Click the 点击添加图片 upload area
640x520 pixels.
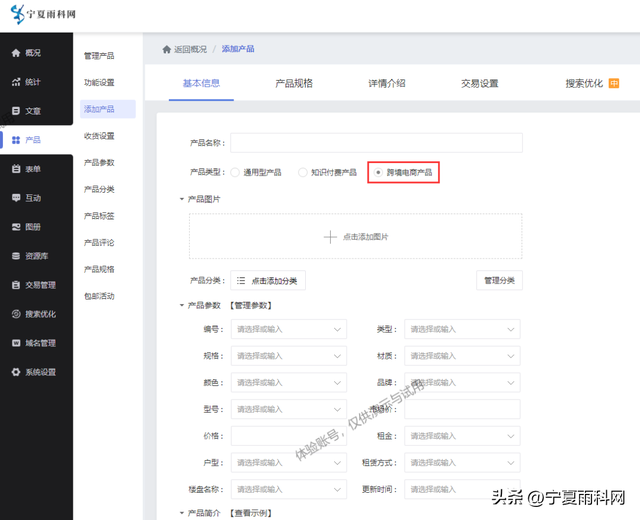pyautogui.click(x=356, y=236)
